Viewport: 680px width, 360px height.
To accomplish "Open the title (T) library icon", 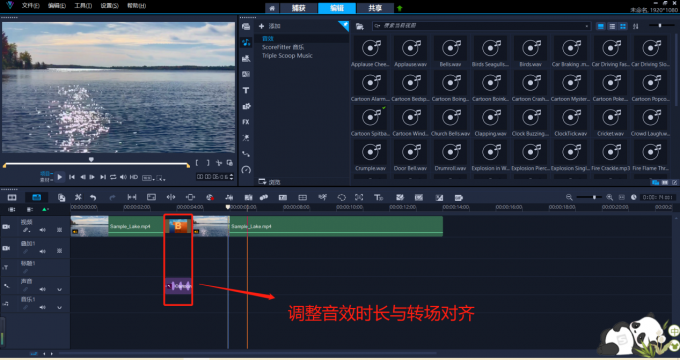I will click(246, 90).
